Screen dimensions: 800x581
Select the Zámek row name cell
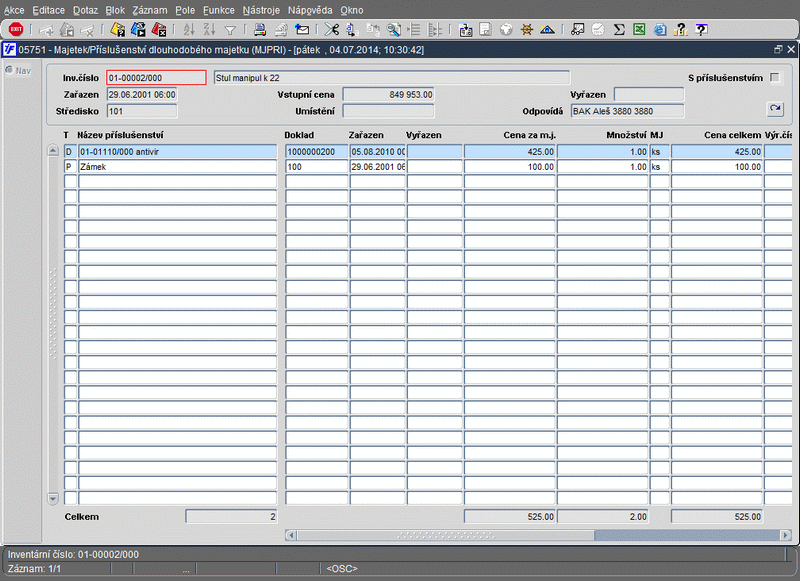point(178,166)
